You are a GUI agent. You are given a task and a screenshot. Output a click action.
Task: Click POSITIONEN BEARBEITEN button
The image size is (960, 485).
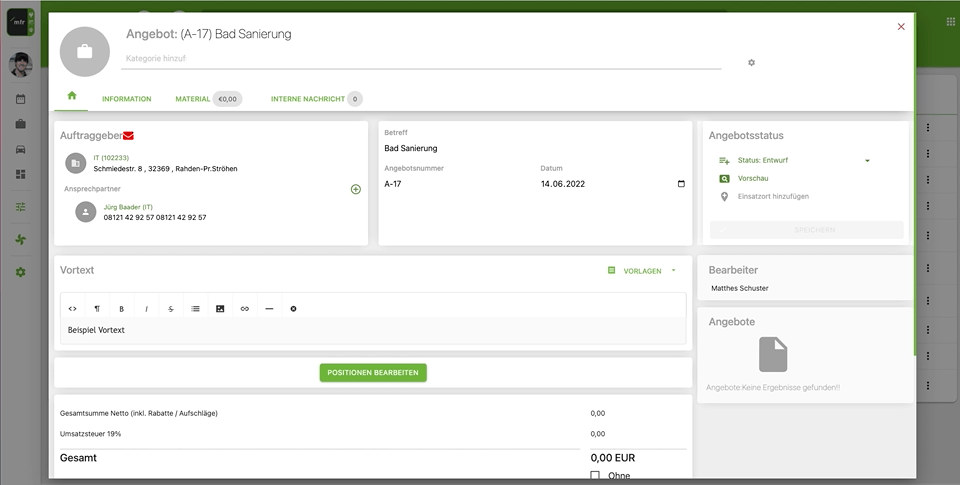click(373, 372)
